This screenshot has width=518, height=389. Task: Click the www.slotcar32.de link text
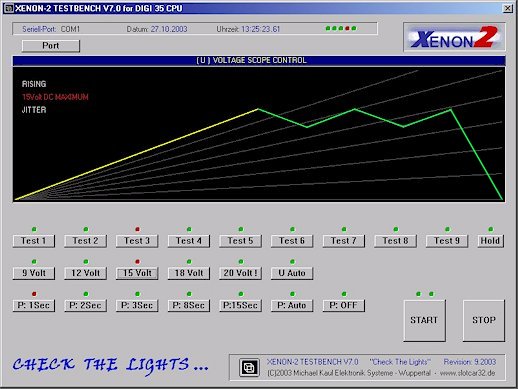467,373
